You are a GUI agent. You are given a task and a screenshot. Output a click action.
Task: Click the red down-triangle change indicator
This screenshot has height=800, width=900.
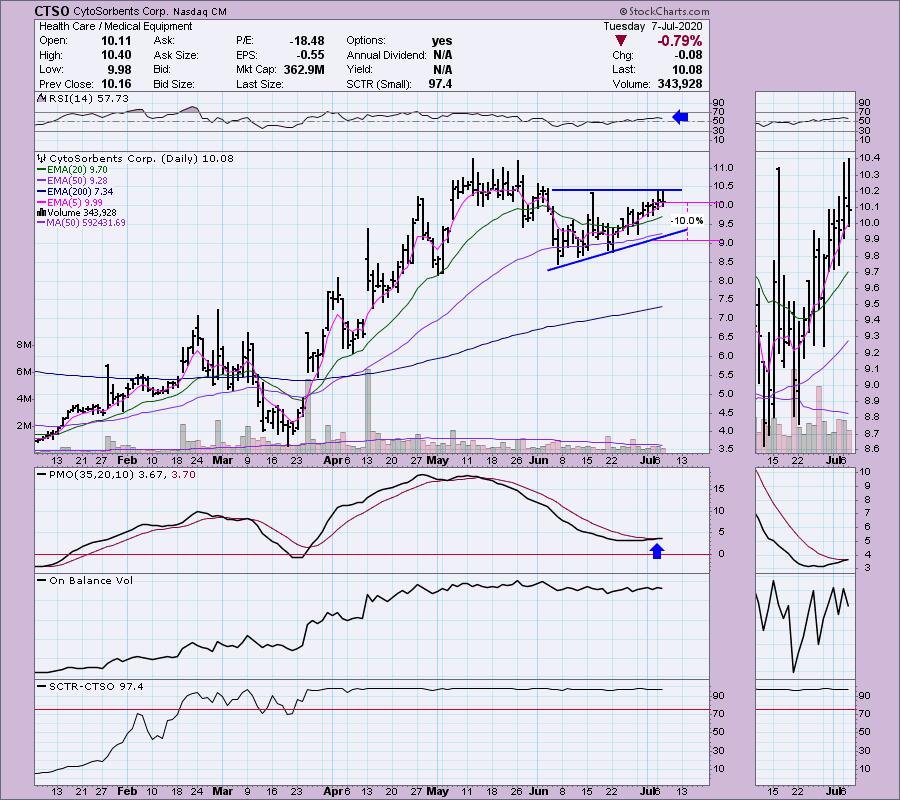[620, 41]
